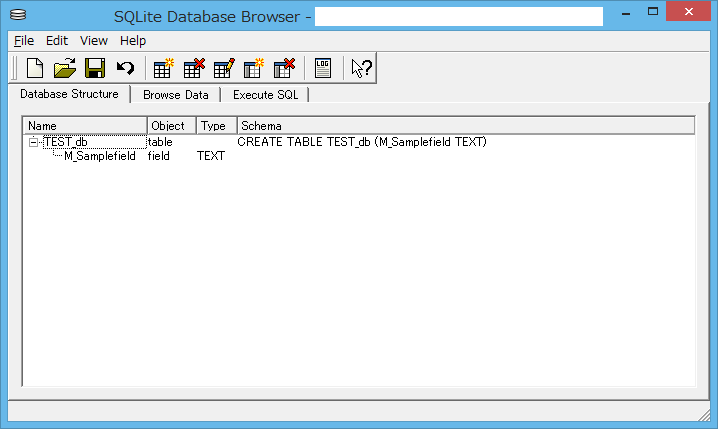Click the toolbar drag handle grip
718x429 pixels.
coord(14,68)
